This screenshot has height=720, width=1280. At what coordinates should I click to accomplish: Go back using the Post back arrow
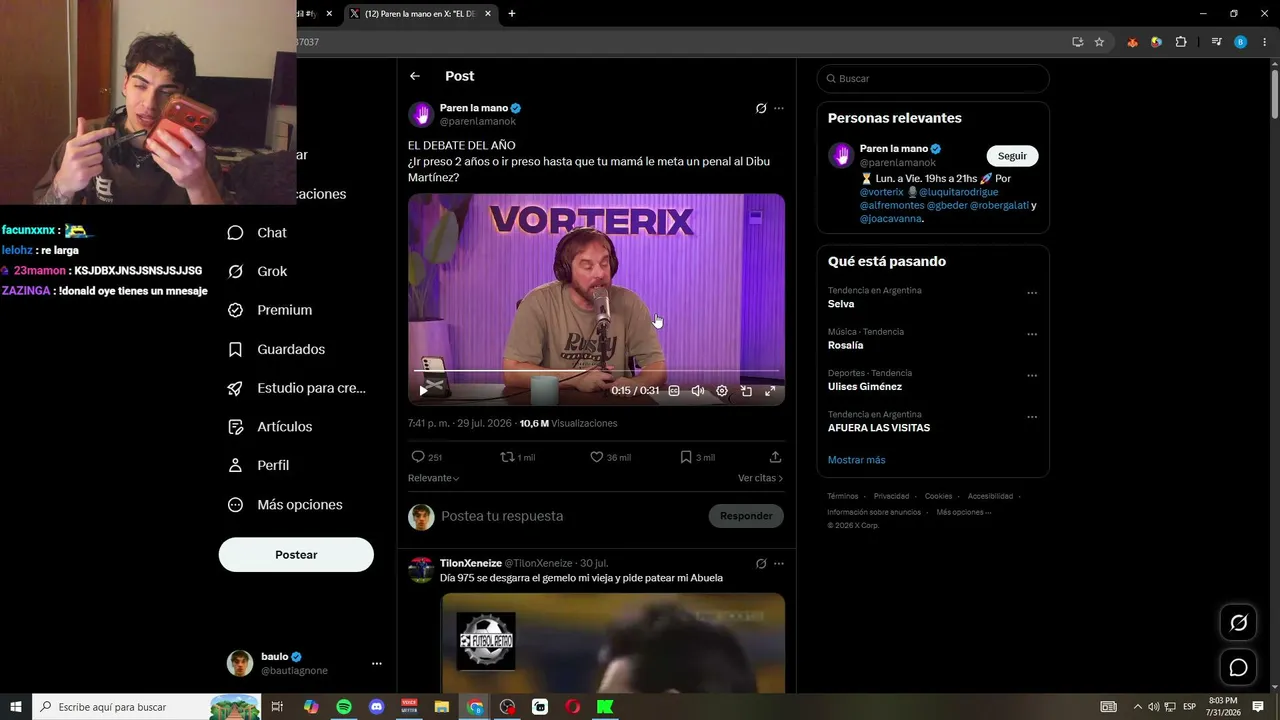415,76
